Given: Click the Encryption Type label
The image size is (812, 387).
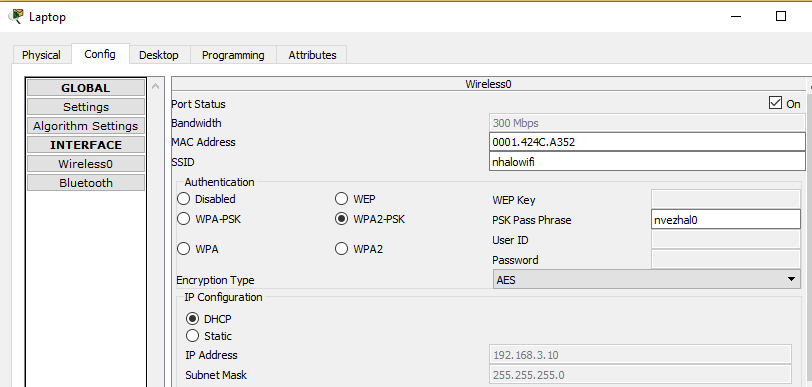Looking at the screenshot, I should pyautogui.click(x=215, y=280).
